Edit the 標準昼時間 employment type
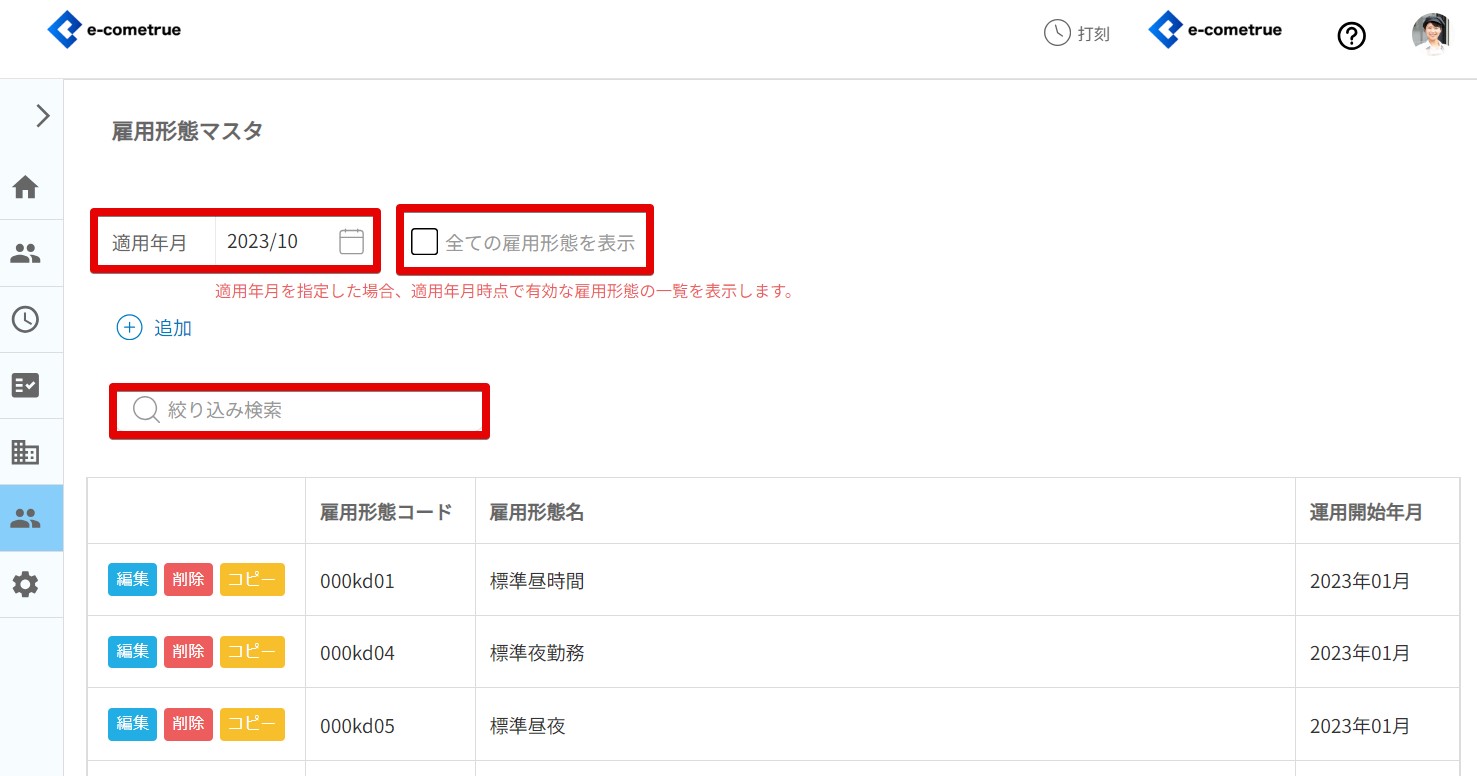This screenshot has height=776, width=1477. pyautogui.click(x=132, y=580)
